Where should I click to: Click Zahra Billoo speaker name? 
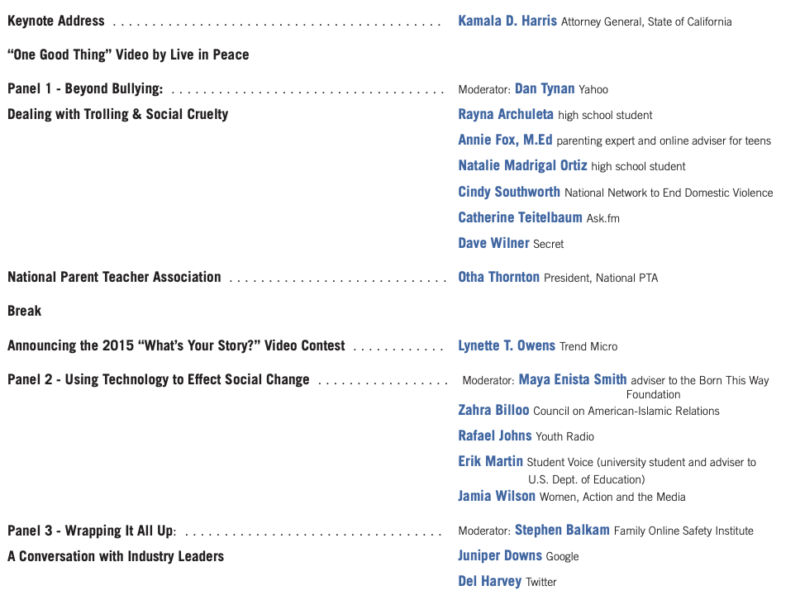(494, 410)
